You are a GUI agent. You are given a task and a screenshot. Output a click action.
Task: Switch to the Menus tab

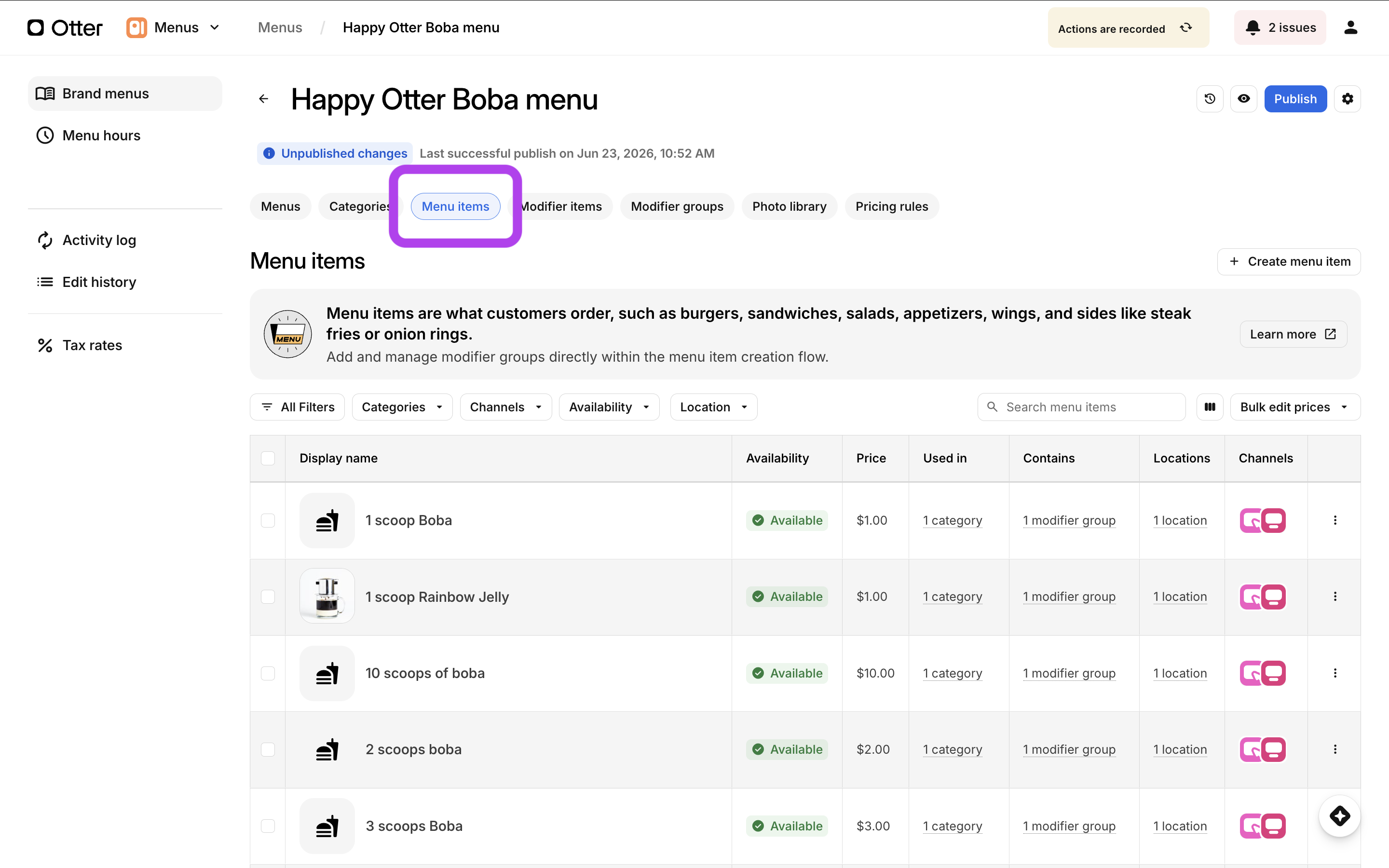tap(280, 207)
